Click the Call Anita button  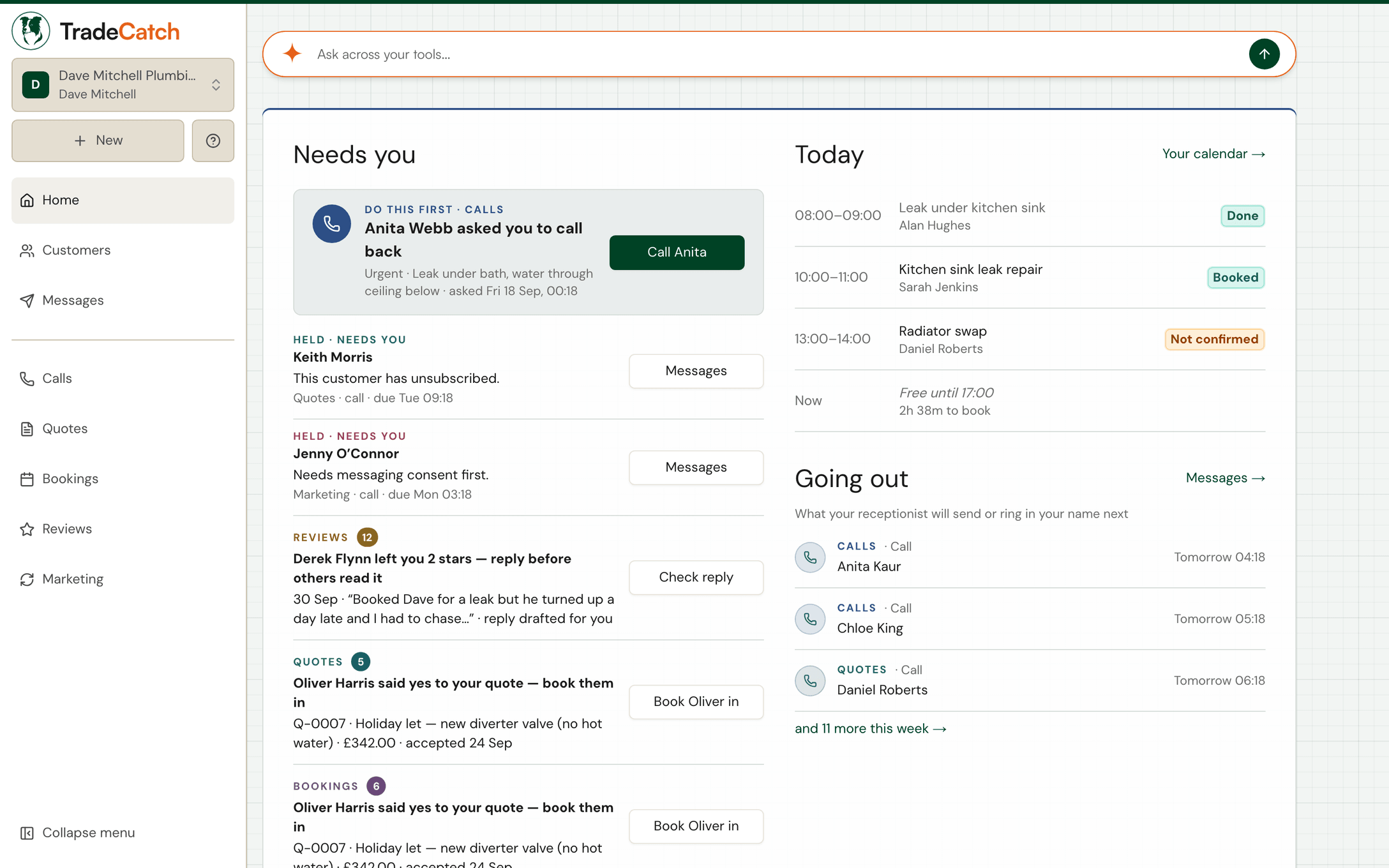(677, 252)
